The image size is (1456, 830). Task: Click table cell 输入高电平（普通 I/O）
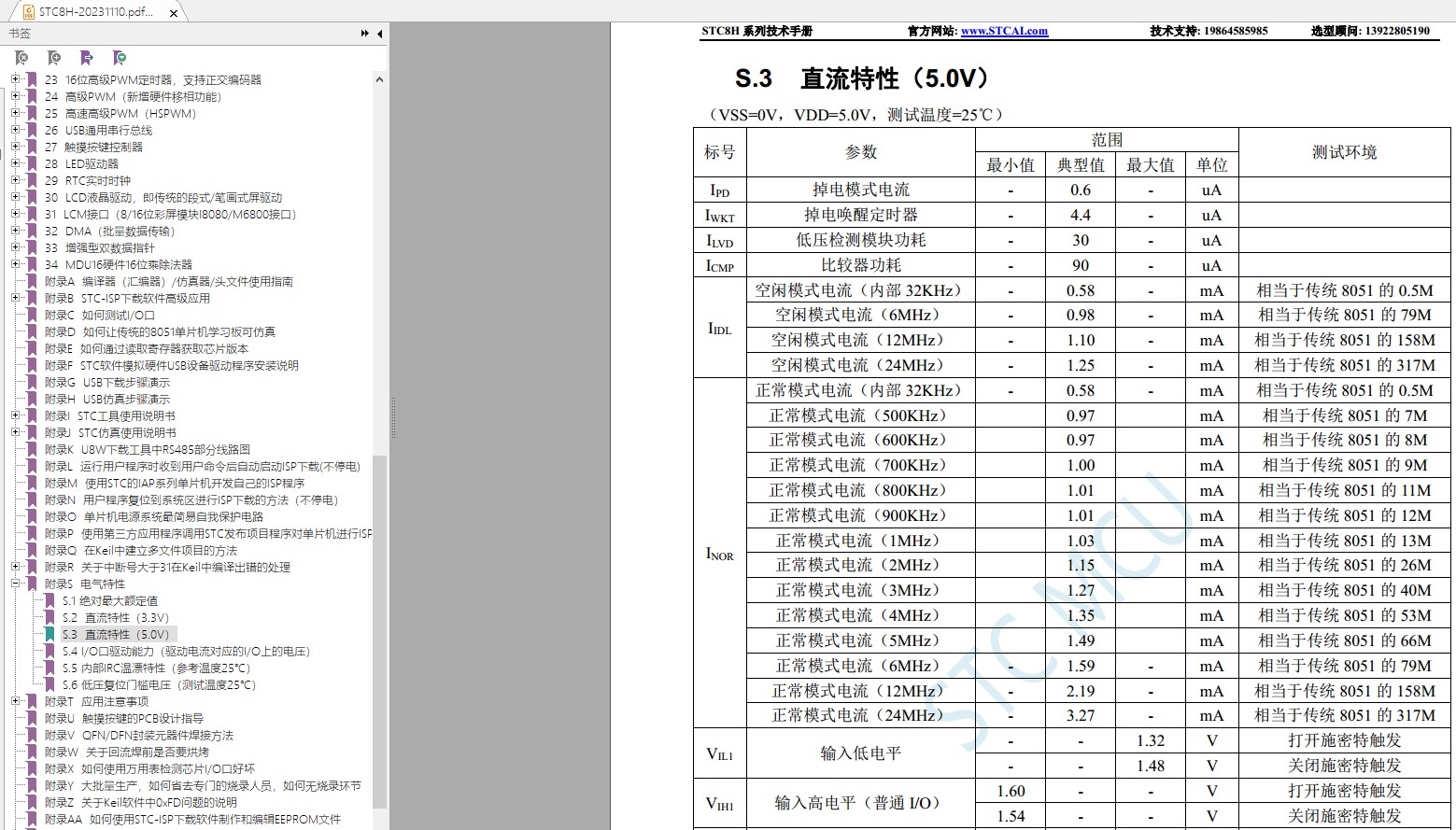click(x=861, y=803)
